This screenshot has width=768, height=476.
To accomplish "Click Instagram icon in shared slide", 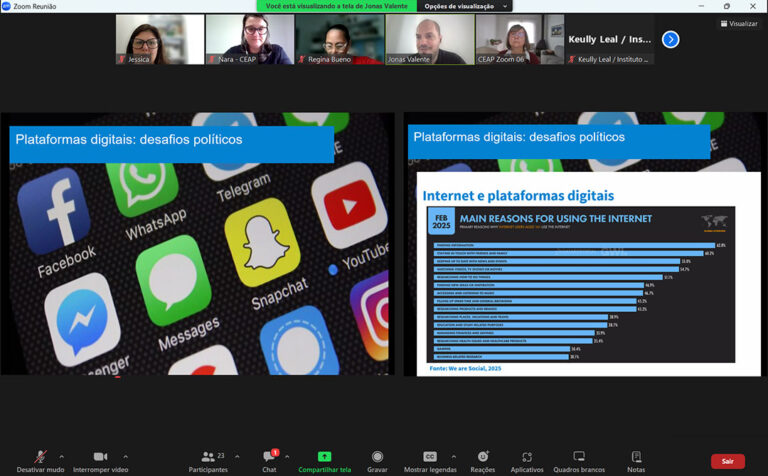I will point(370,316).
